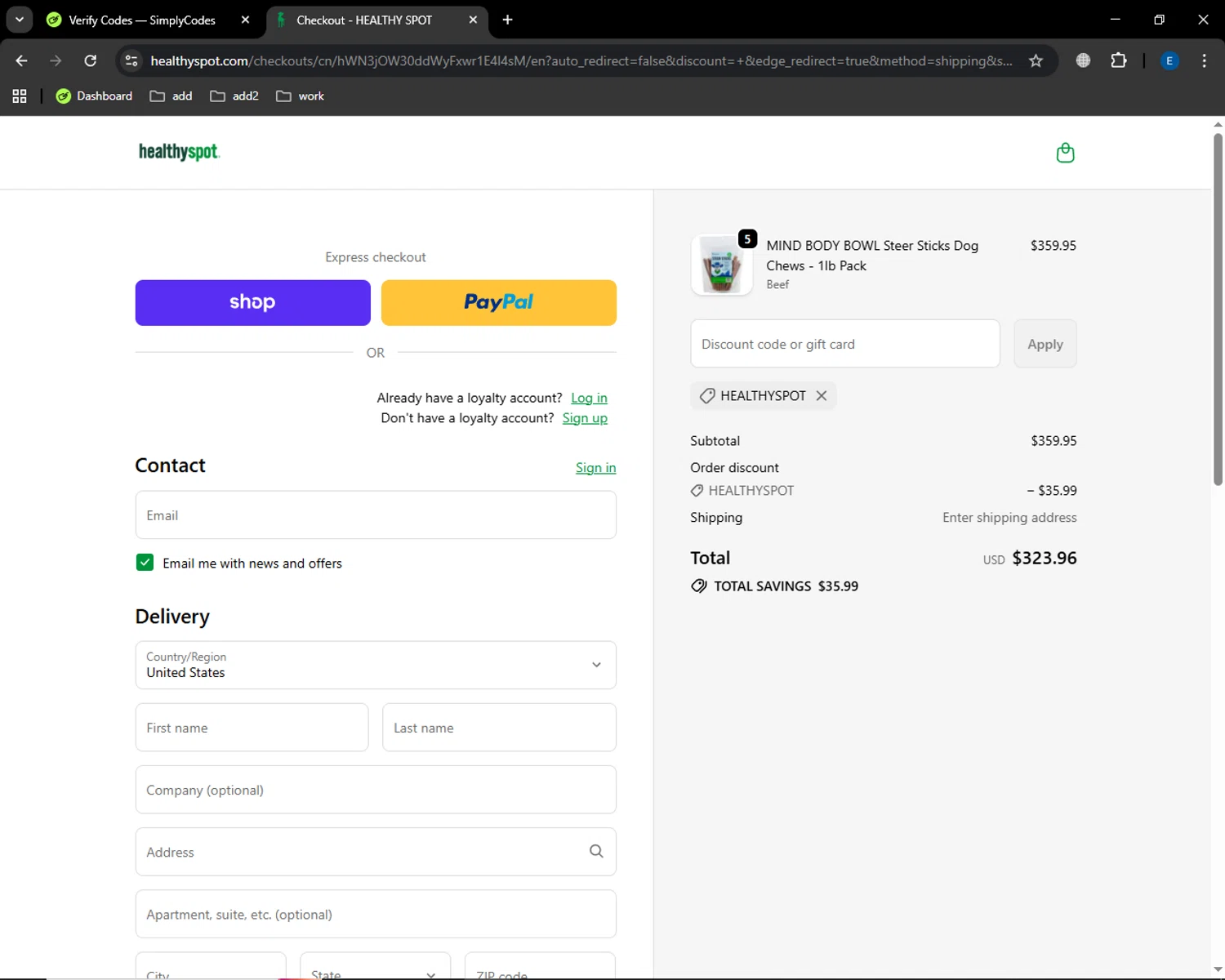Viewport: 1225px width, 980px height.
Task: Open the Dashboard bookmark
Action: [x=94, y=96]
